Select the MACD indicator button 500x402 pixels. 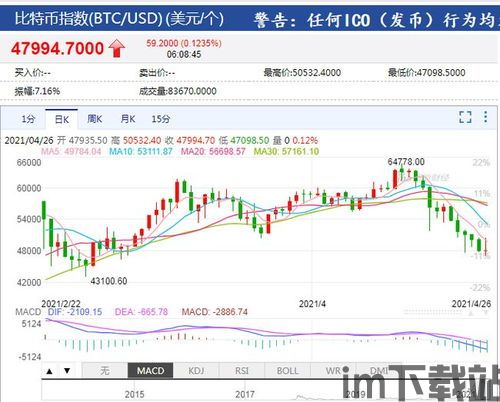tap(150, 371)
